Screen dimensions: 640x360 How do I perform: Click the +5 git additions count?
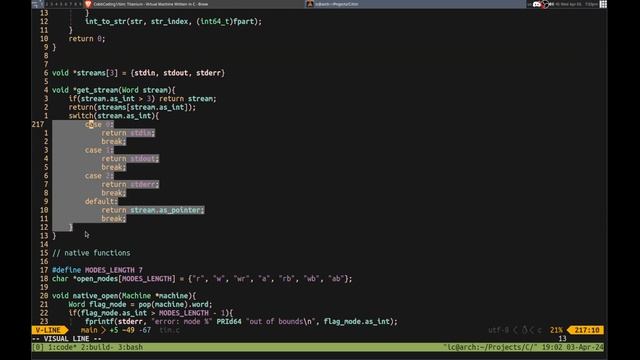point(113,330)
